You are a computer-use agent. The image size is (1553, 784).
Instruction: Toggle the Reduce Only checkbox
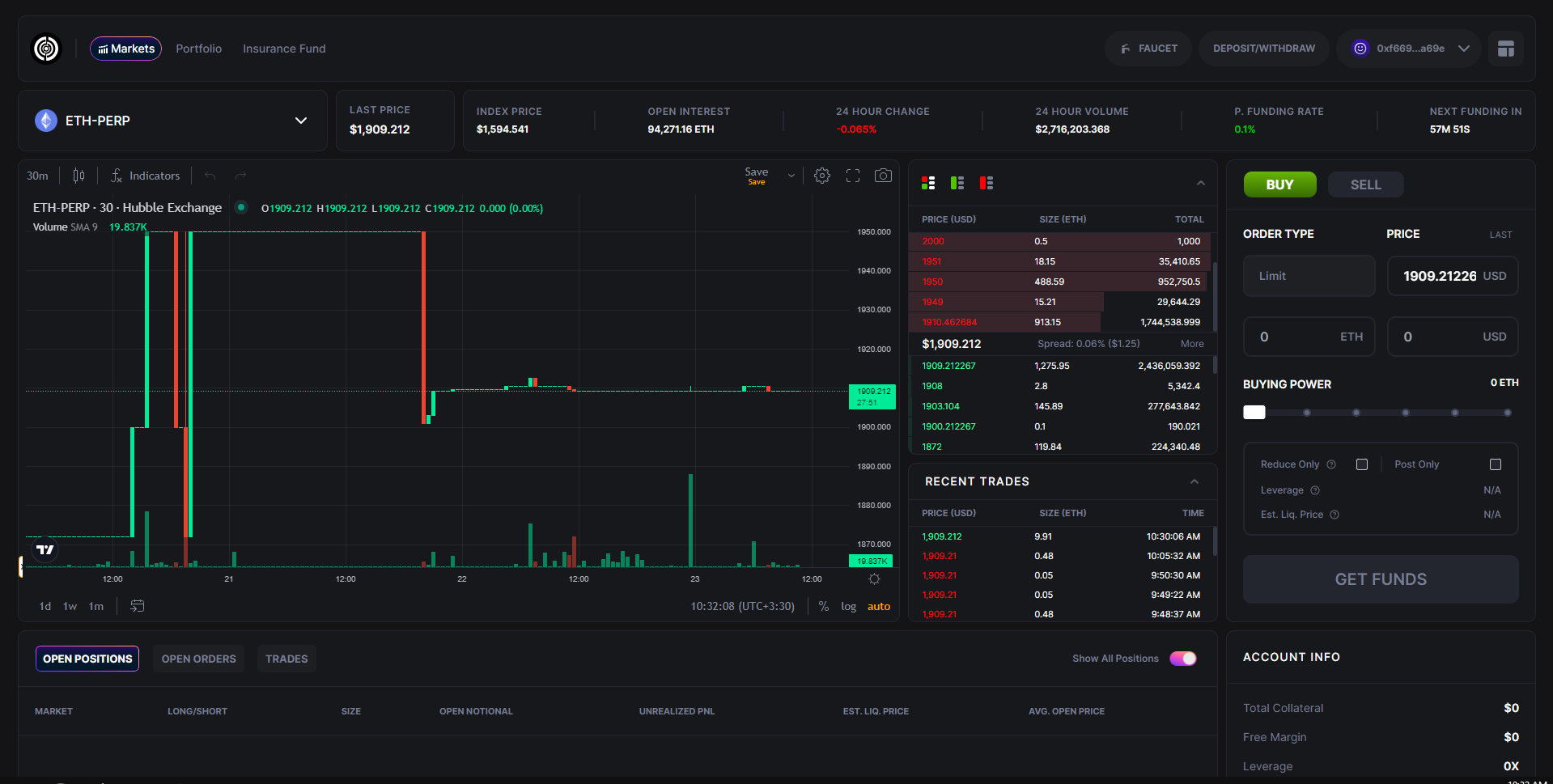(x=1362, y=464)
